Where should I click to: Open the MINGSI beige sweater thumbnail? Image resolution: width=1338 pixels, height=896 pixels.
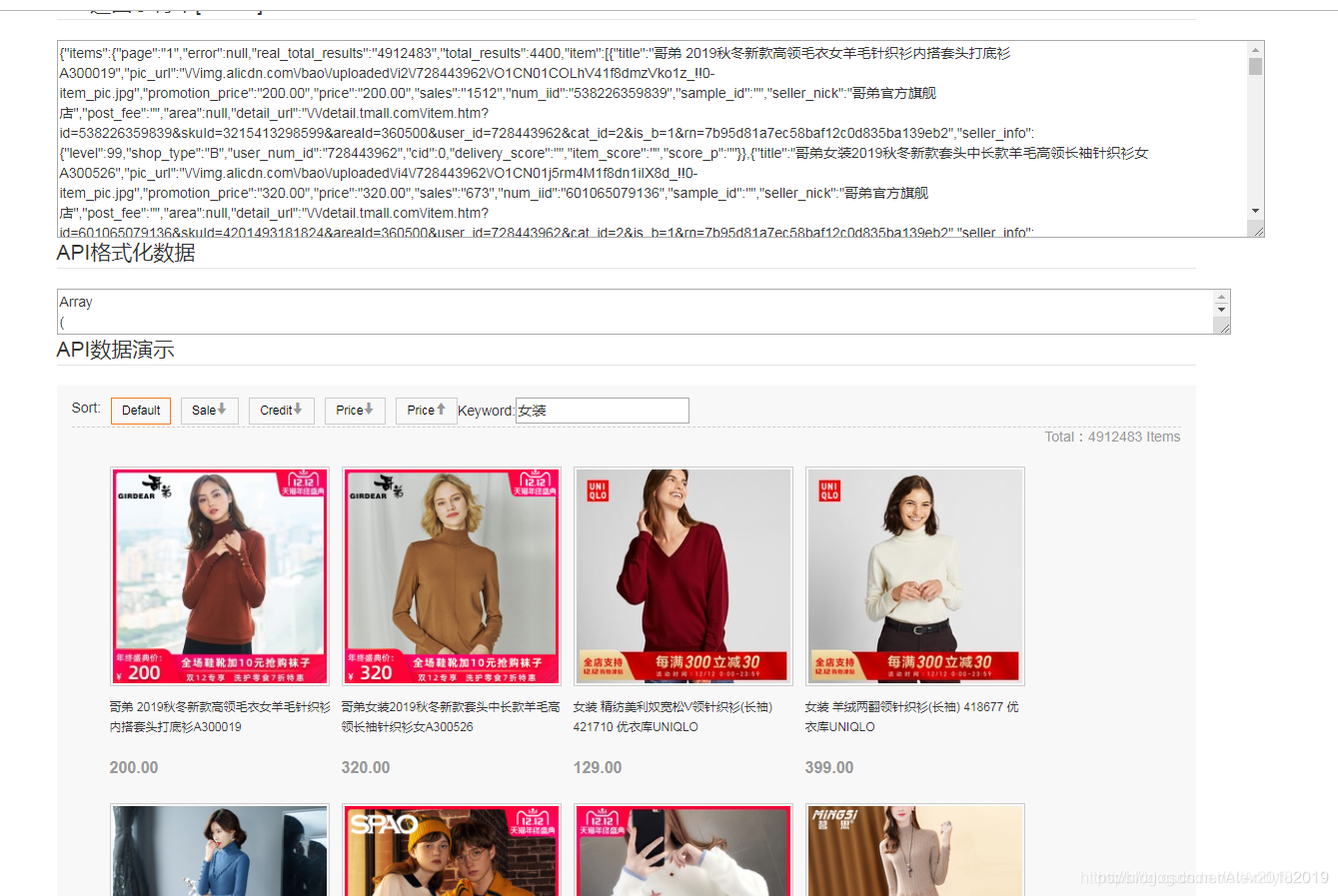(915, 849)
